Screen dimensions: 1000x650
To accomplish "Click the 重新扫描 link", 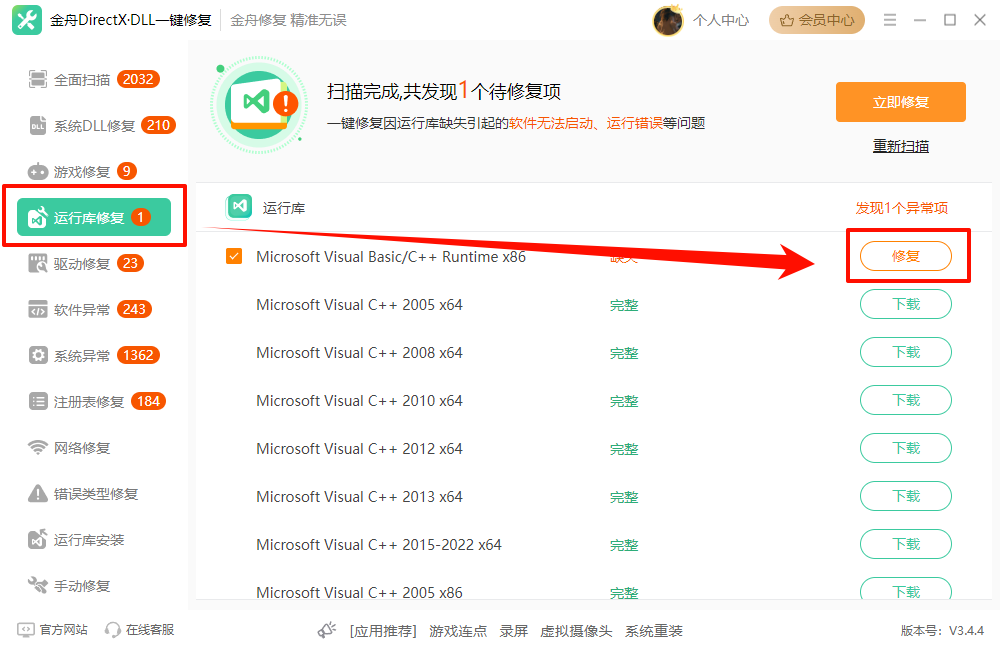I will click(x=901, y=146).
